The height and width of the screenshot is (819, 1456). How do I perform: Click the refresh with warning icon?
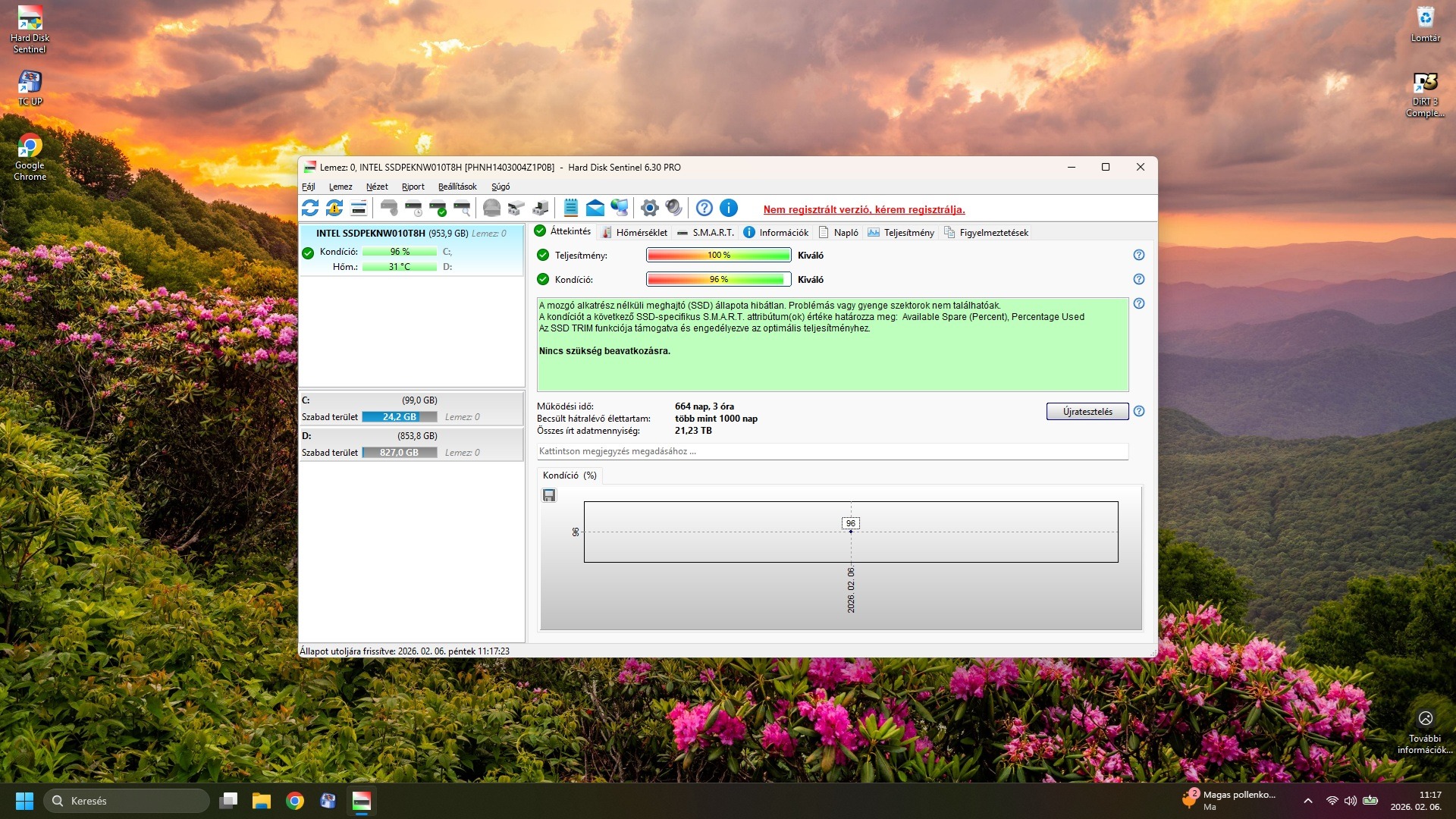coord(334,208)
